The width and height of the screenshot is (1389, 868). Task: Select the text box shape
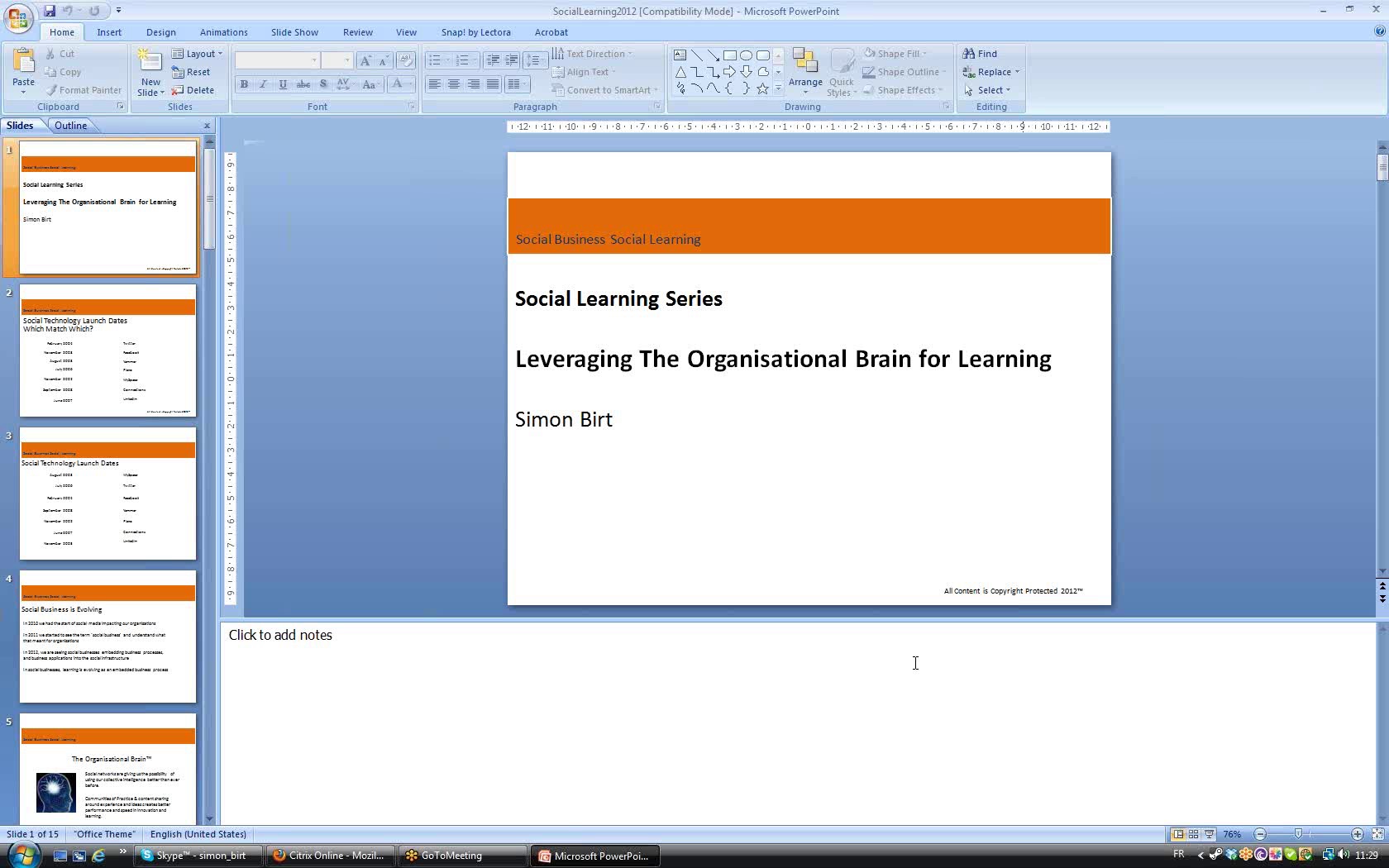[680, 55]
